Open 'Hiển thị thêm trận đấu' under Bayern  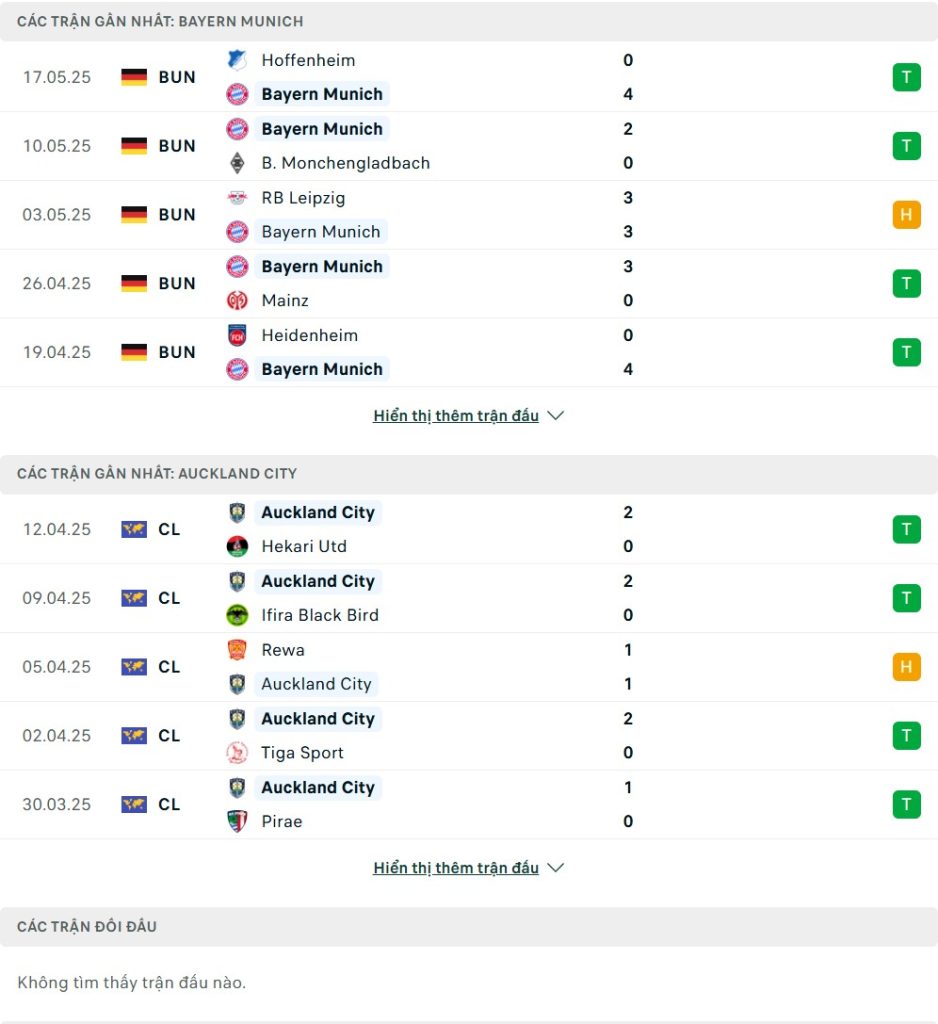[x=456, y=415]
